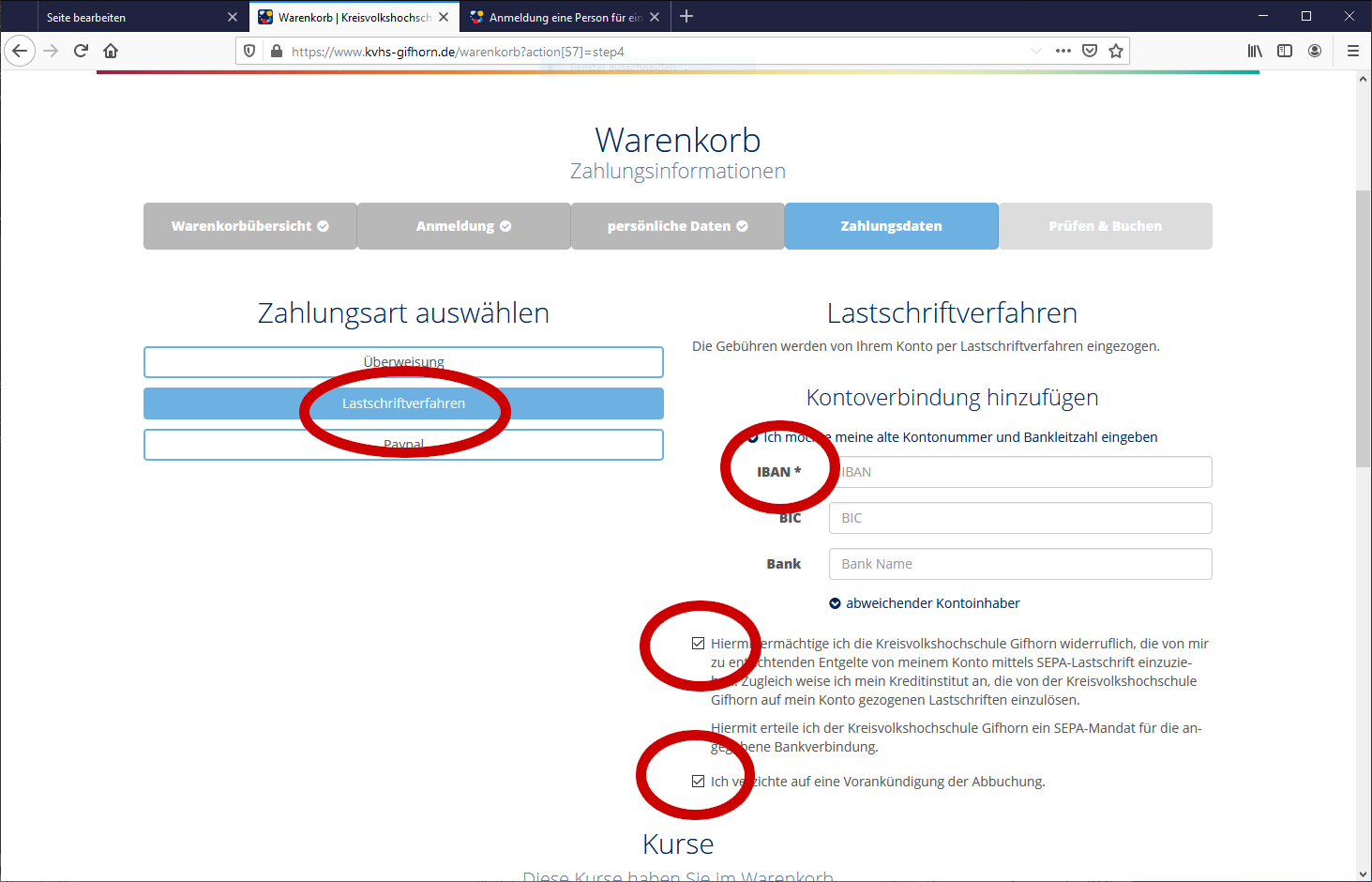The height and width of the screenshot is (882, 1372).
Task: Reload the current page
Action: click(x=81, y=51)
